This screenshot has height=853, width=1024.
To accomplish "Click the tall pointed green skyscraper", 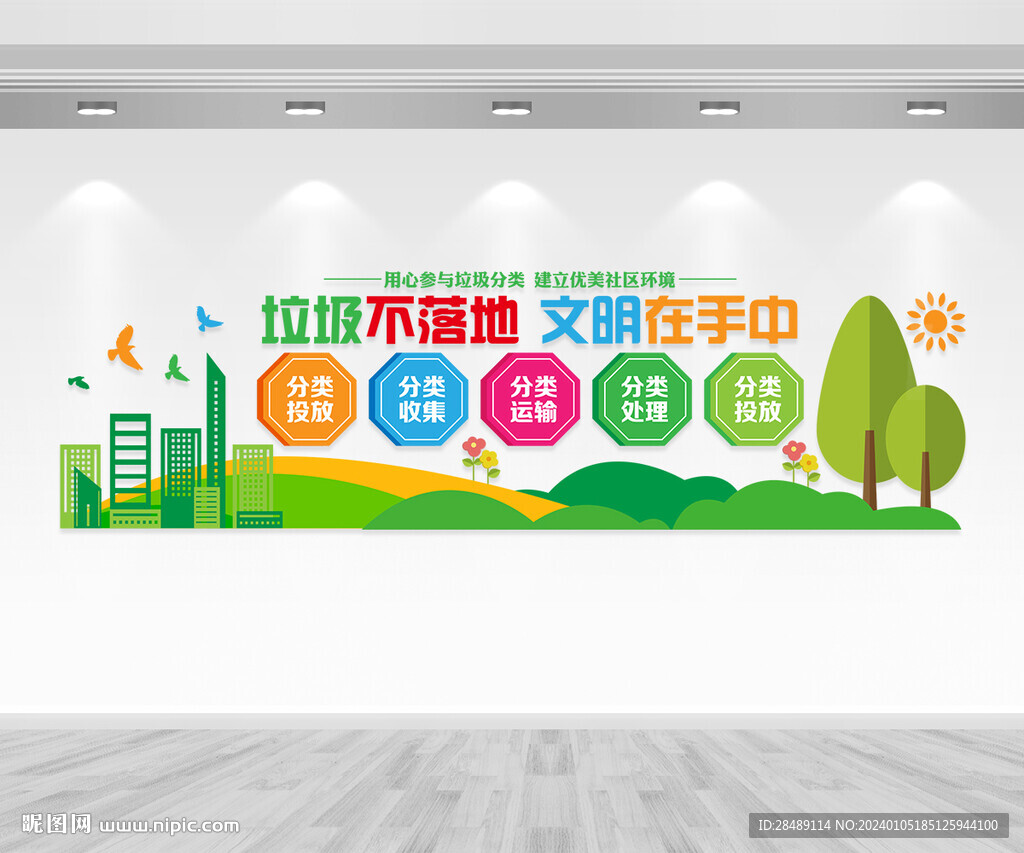I will click(x=216, y=439).
